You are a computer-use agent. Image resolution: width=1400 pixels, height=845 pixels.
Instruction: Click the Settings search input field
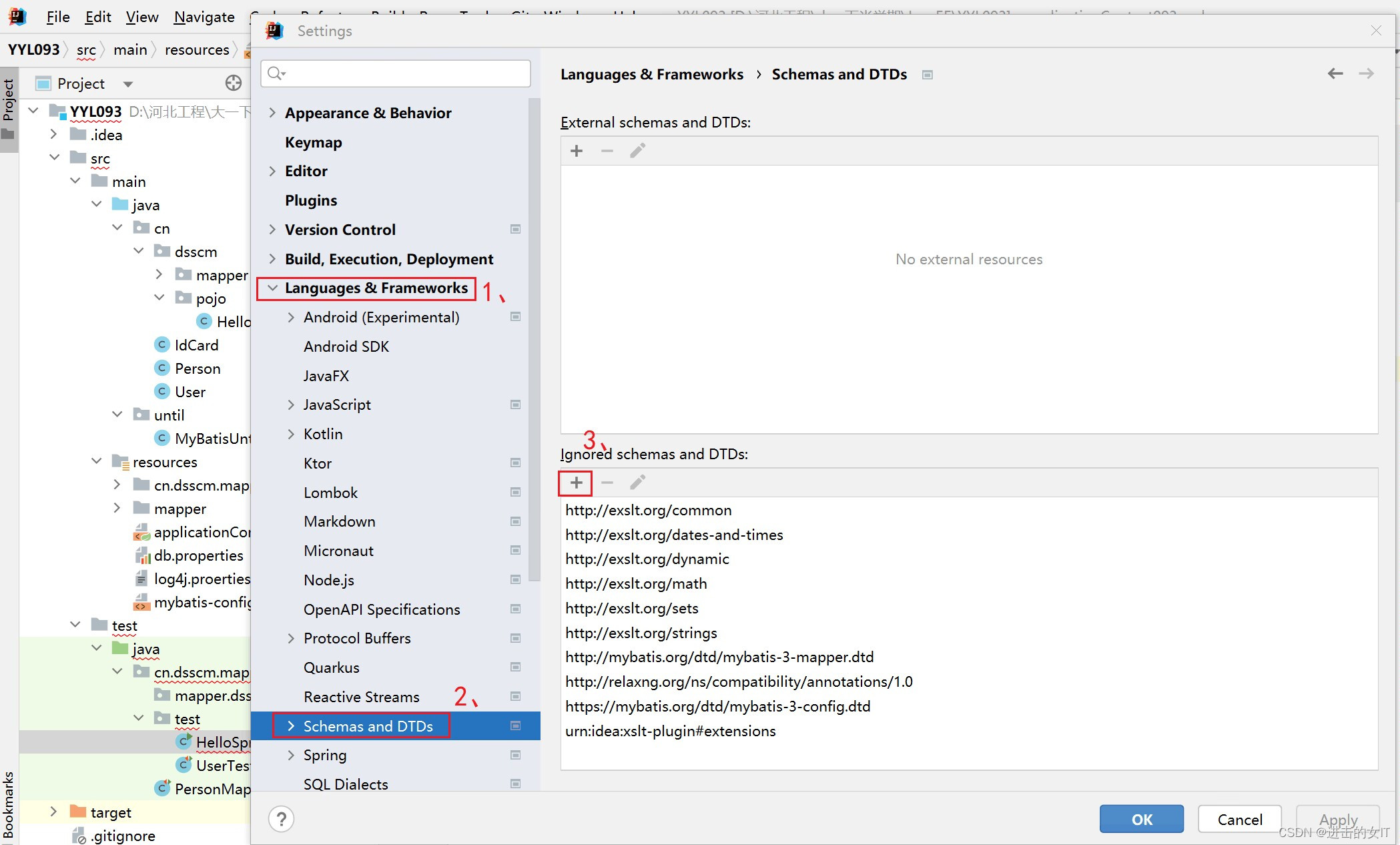(398, 73)
